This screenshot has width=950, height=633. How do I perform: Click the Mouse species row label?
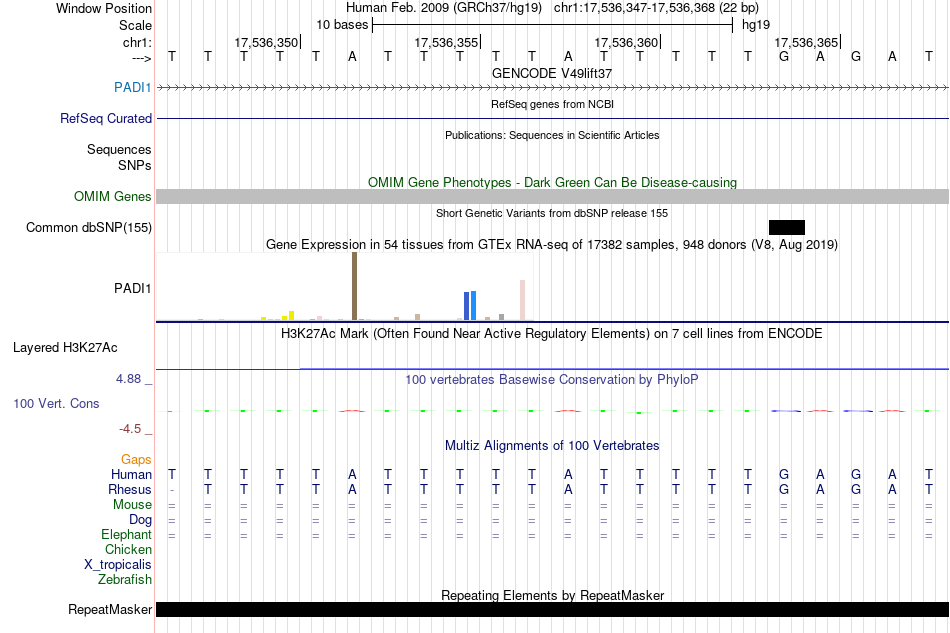[132, 504]
